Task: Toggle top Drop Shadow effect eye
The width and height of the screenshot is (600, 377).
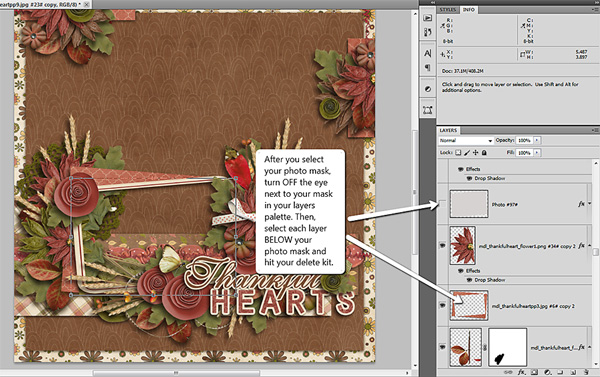Action: tap(469, 178)
